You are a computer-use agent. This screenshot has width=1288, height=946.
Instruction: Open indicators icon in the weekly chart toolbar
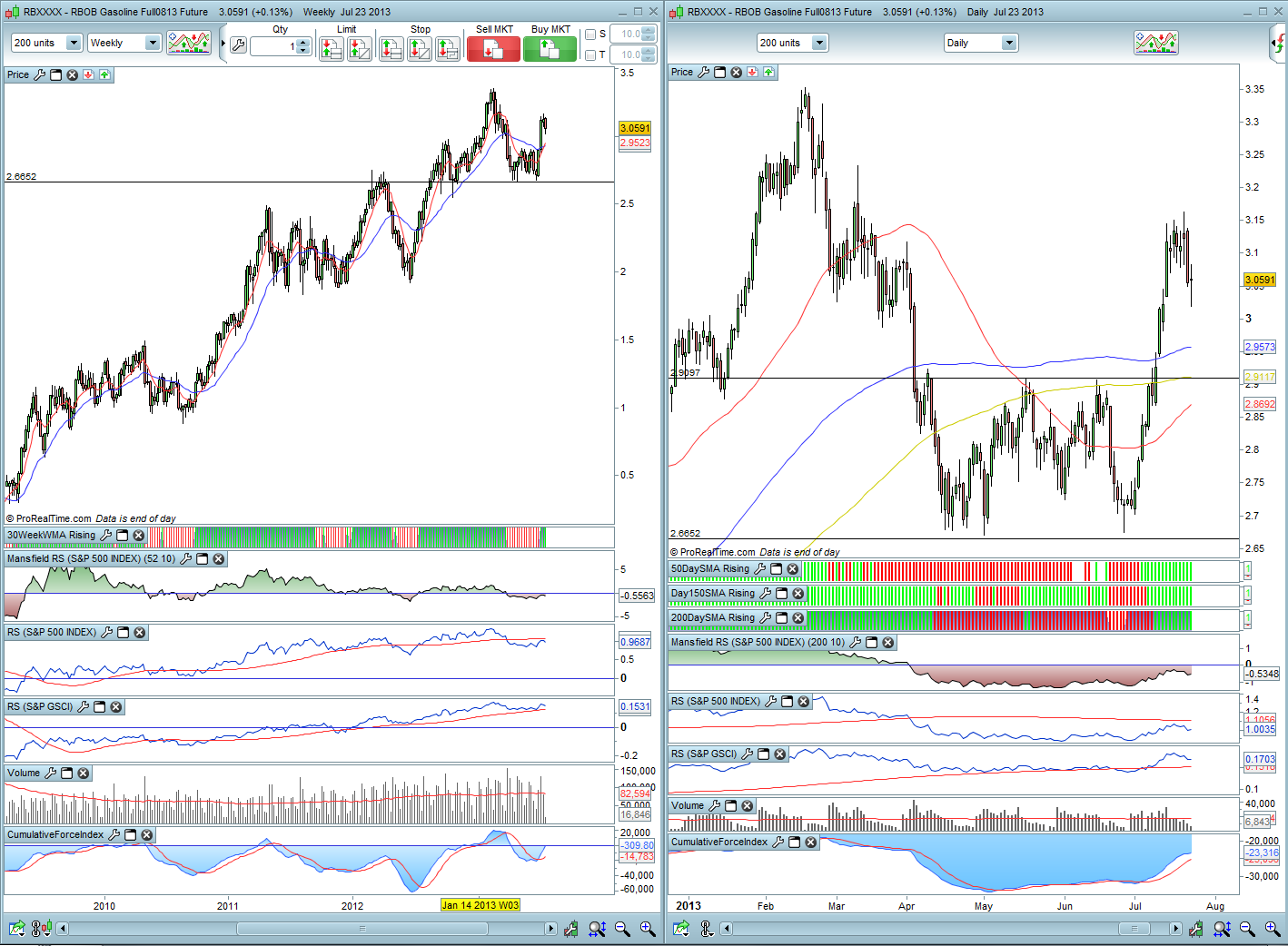pyautogui.click(x=189, y=43)
